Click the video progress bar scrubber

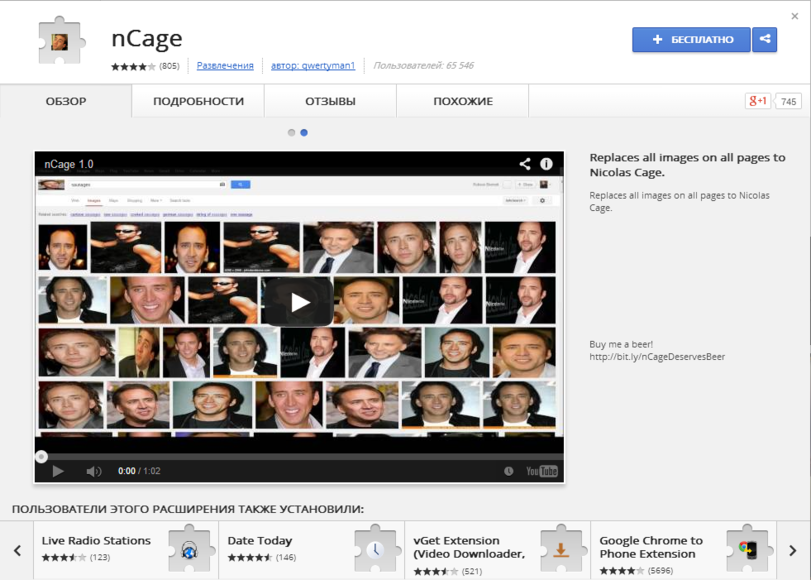point(41,456)
